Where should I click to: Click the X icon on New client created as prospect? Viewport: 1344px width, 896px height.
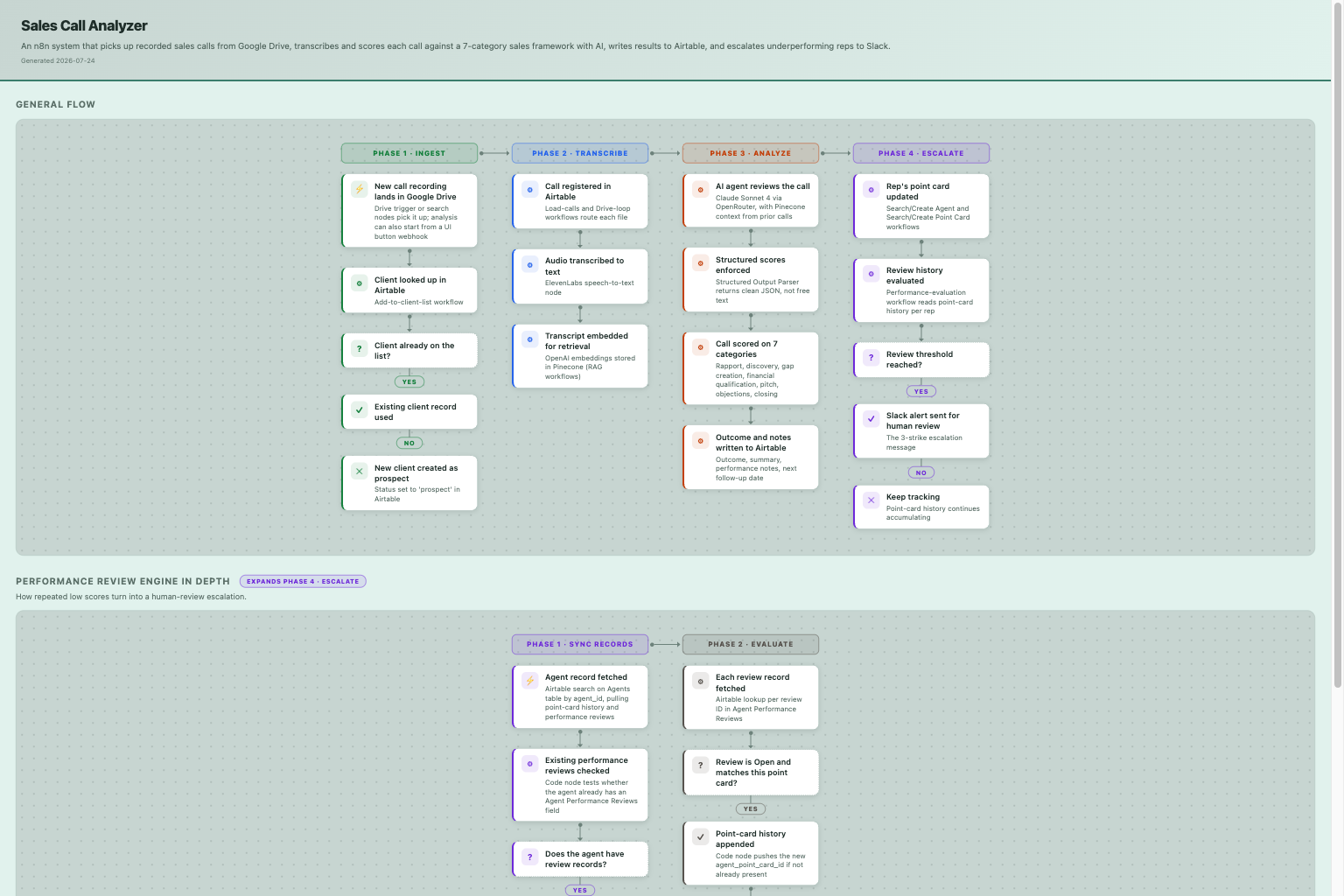[x=359, y=471]
